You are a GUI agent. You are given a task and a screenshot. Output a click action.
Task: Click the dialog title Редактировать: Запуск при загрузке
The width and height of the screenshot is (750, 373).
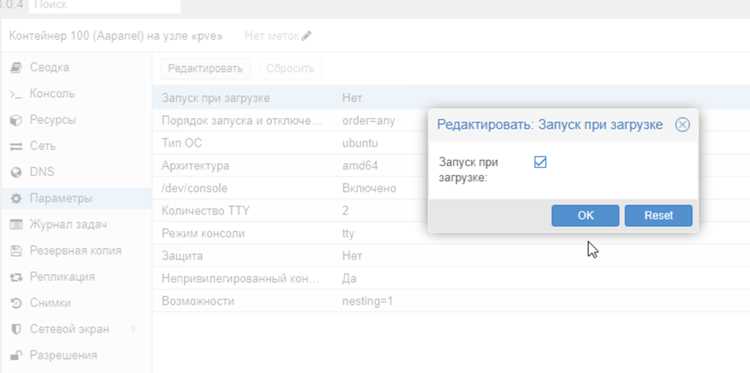[x=550, y=125]
